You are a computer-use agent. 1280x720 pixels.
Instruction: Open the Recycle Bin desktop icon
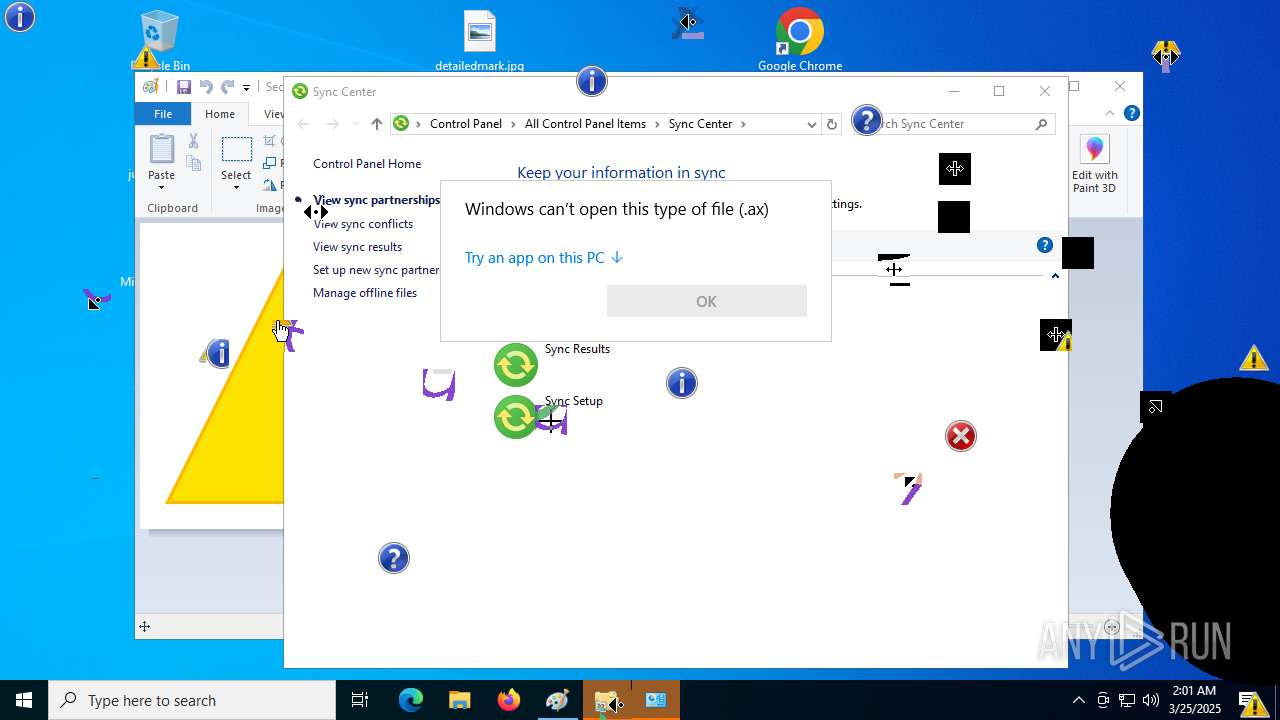pyautogui.click(x=160, y=42)
